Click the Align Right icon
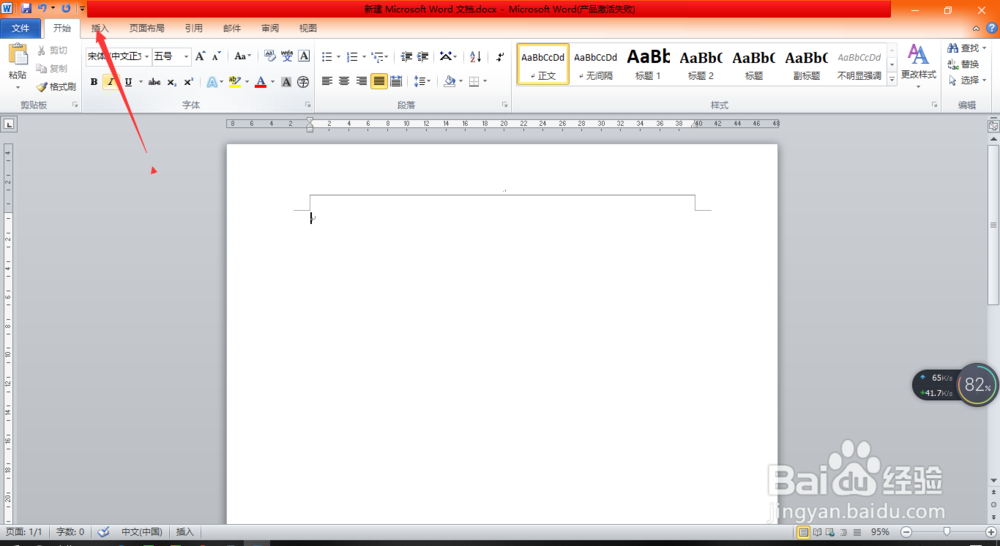 tap(362, 81)
